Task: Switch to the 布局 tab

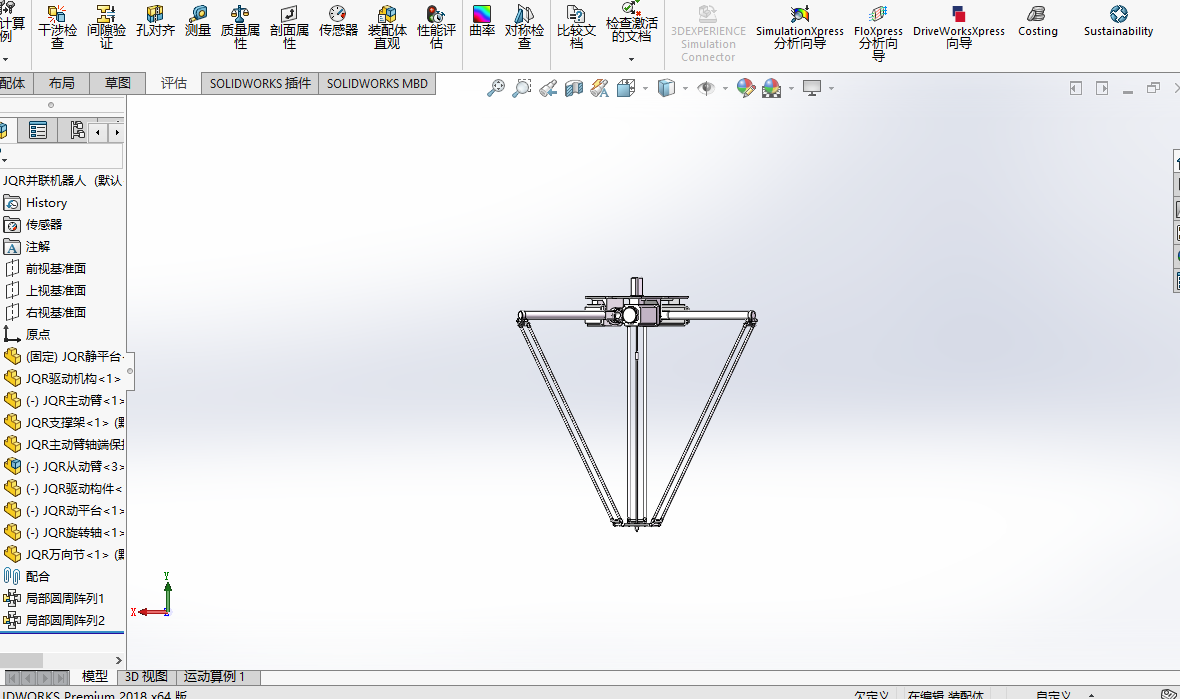Action: point(61,84)
